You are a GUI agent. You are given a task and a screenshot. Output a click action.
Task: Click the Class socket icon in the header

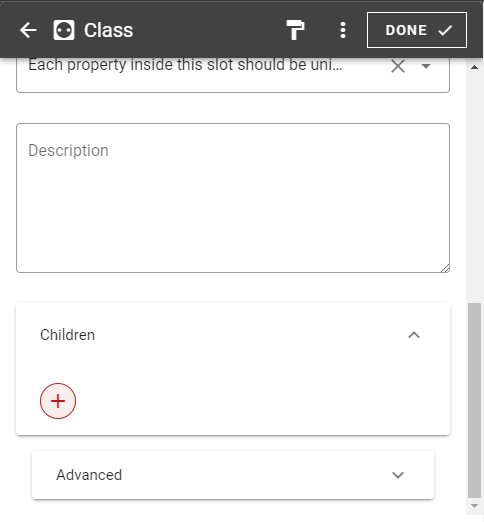tap(64, 30)
